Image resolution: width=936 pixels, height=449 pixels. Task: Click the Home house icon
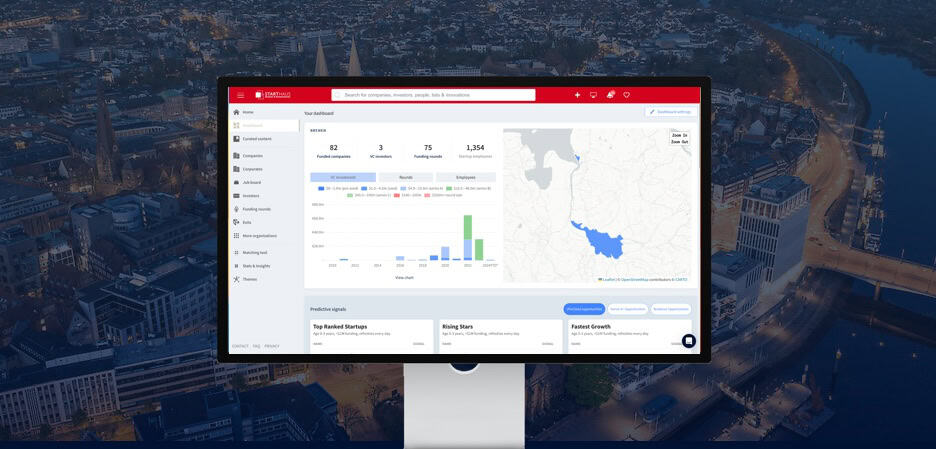[x=236, y=112]
